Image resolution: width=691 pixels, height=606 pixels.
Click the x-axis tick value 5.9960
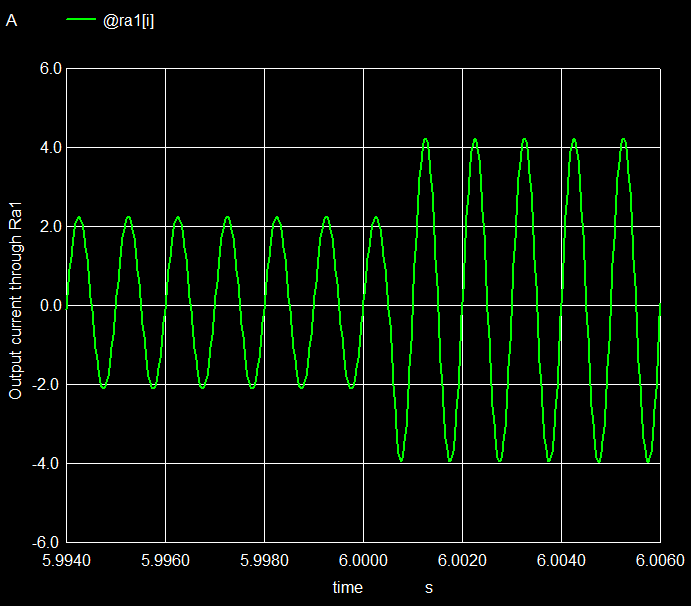(x=165, y=561)
